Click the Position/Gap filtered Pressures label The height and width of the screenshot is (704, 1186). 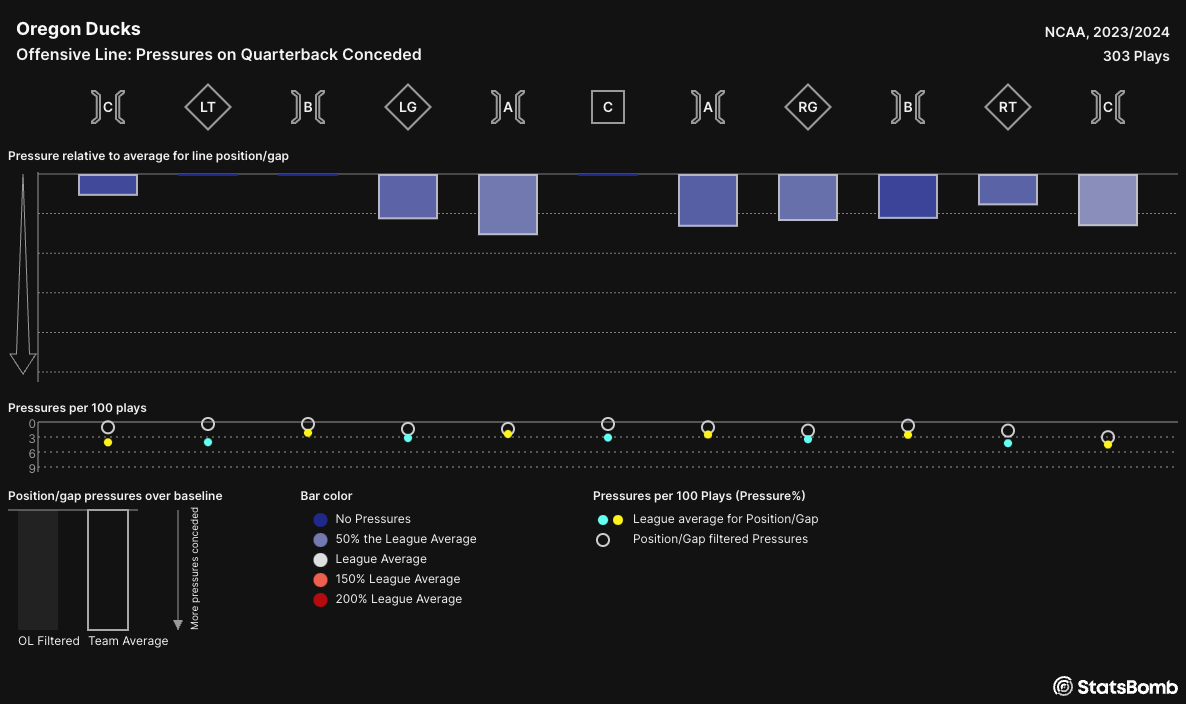pos(720,539)
